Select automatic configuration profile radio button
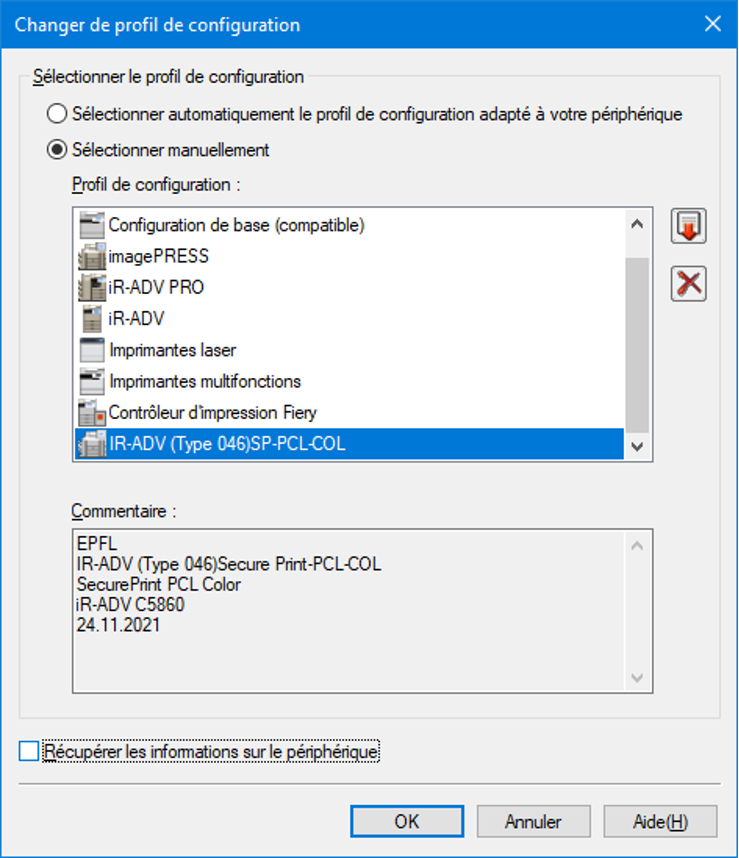This screenshot has width=739, height=858. (x=58, y=115)
